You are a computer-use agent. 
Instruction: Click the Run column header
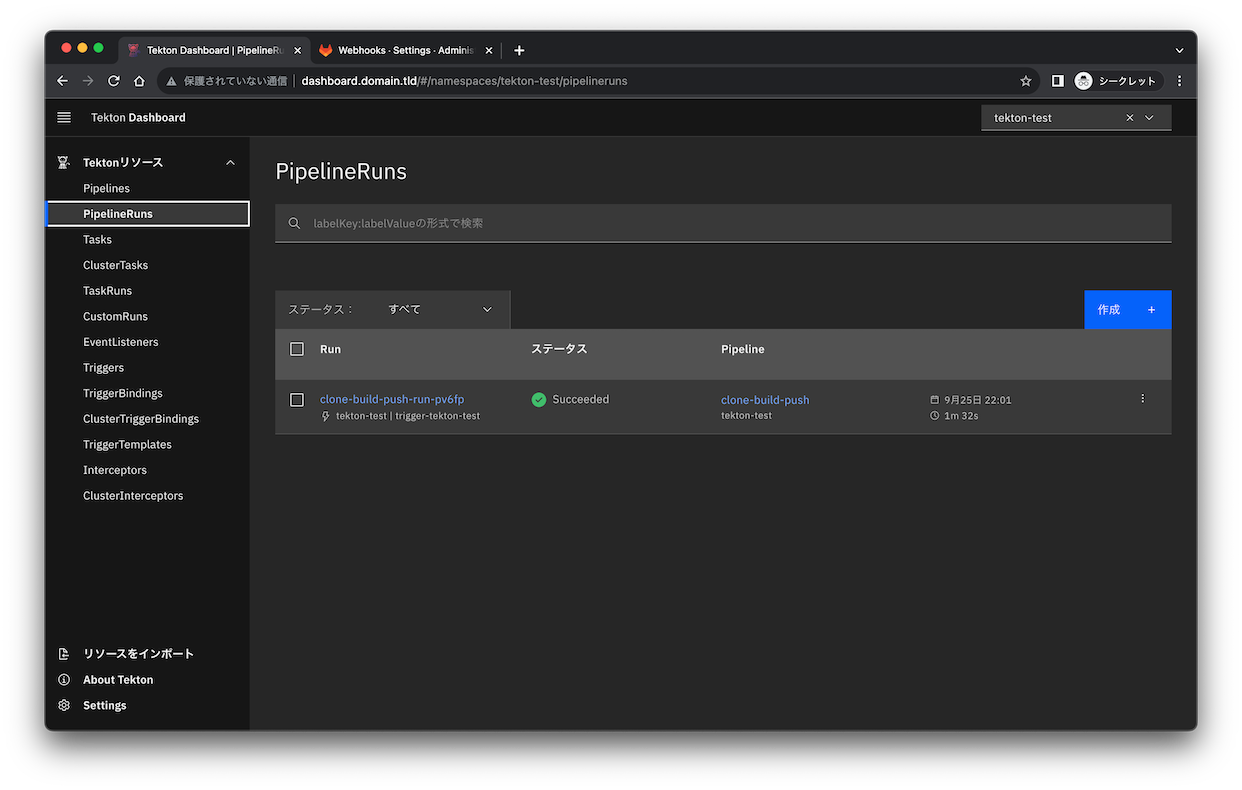330,349
